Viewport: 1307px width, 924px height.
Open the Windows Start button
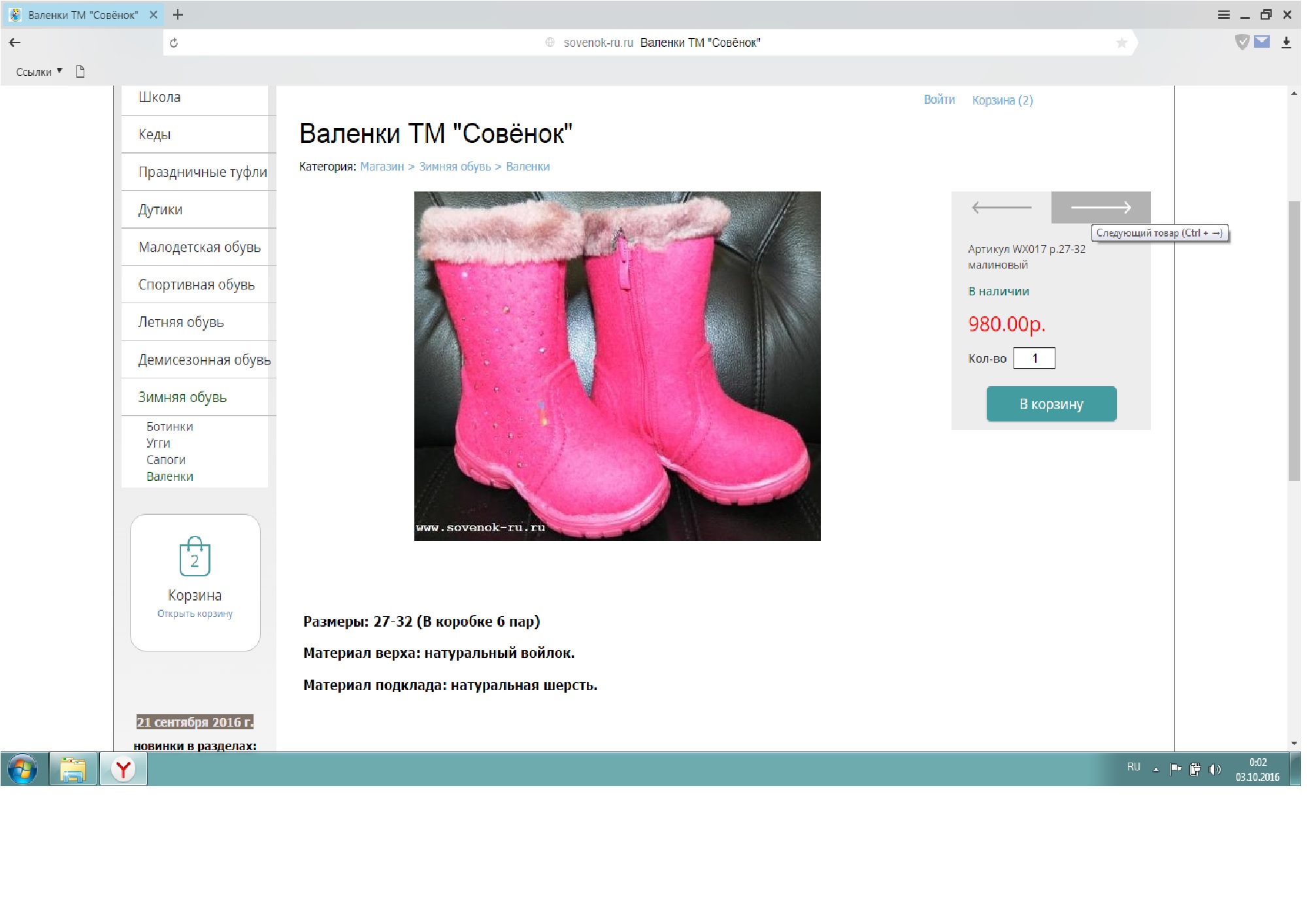(x=23, y=769)
